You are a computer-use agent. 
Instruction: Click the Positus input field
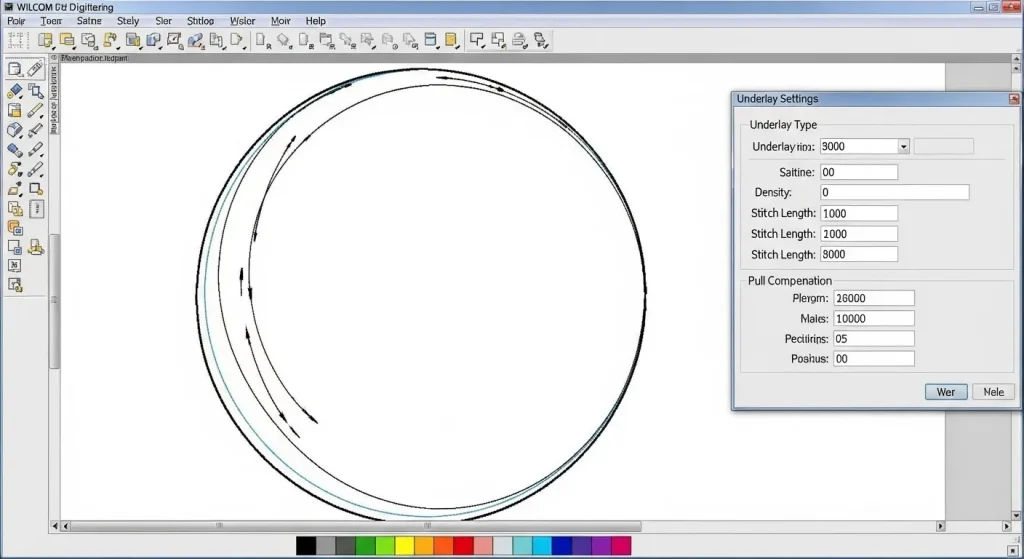pos(874,359)
